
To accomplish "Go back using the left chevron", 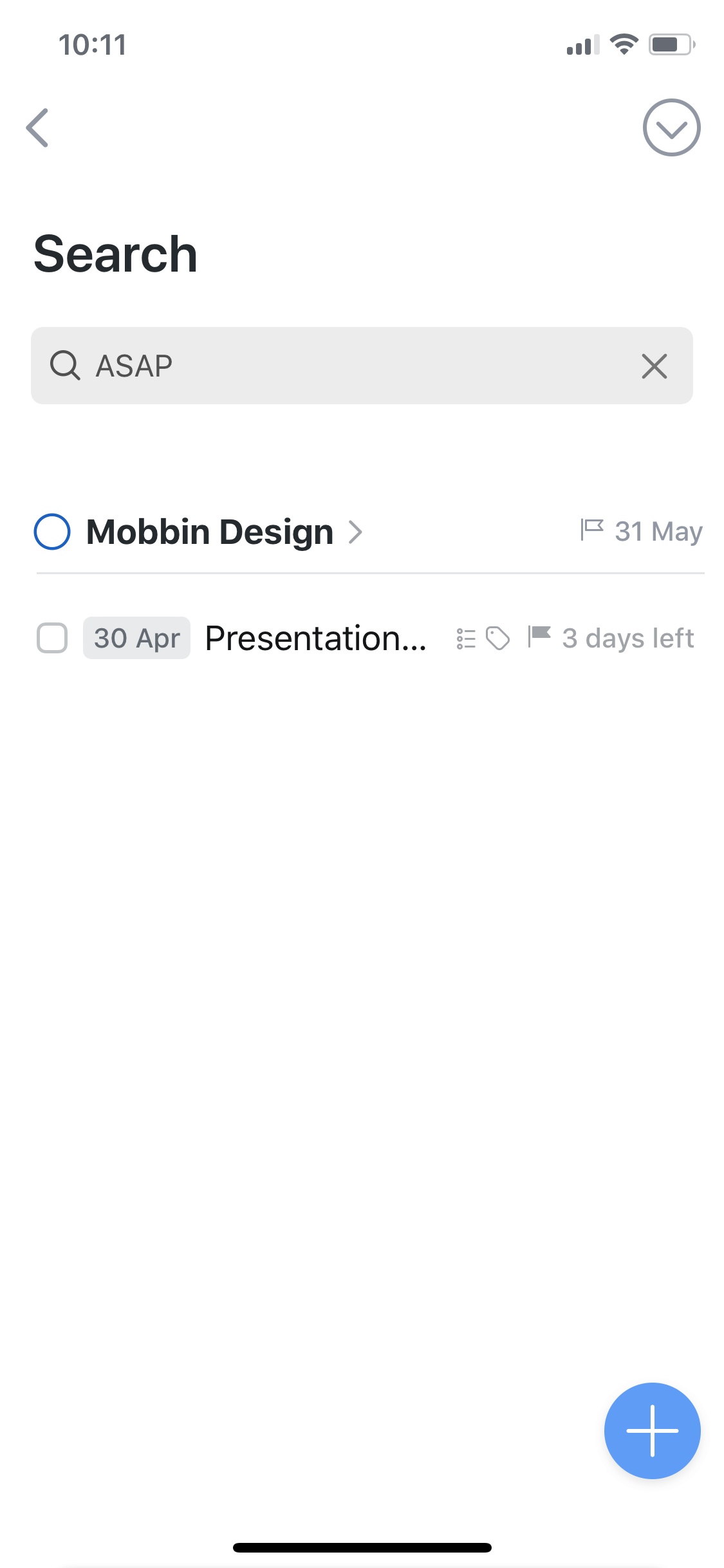I will (37, 127).
